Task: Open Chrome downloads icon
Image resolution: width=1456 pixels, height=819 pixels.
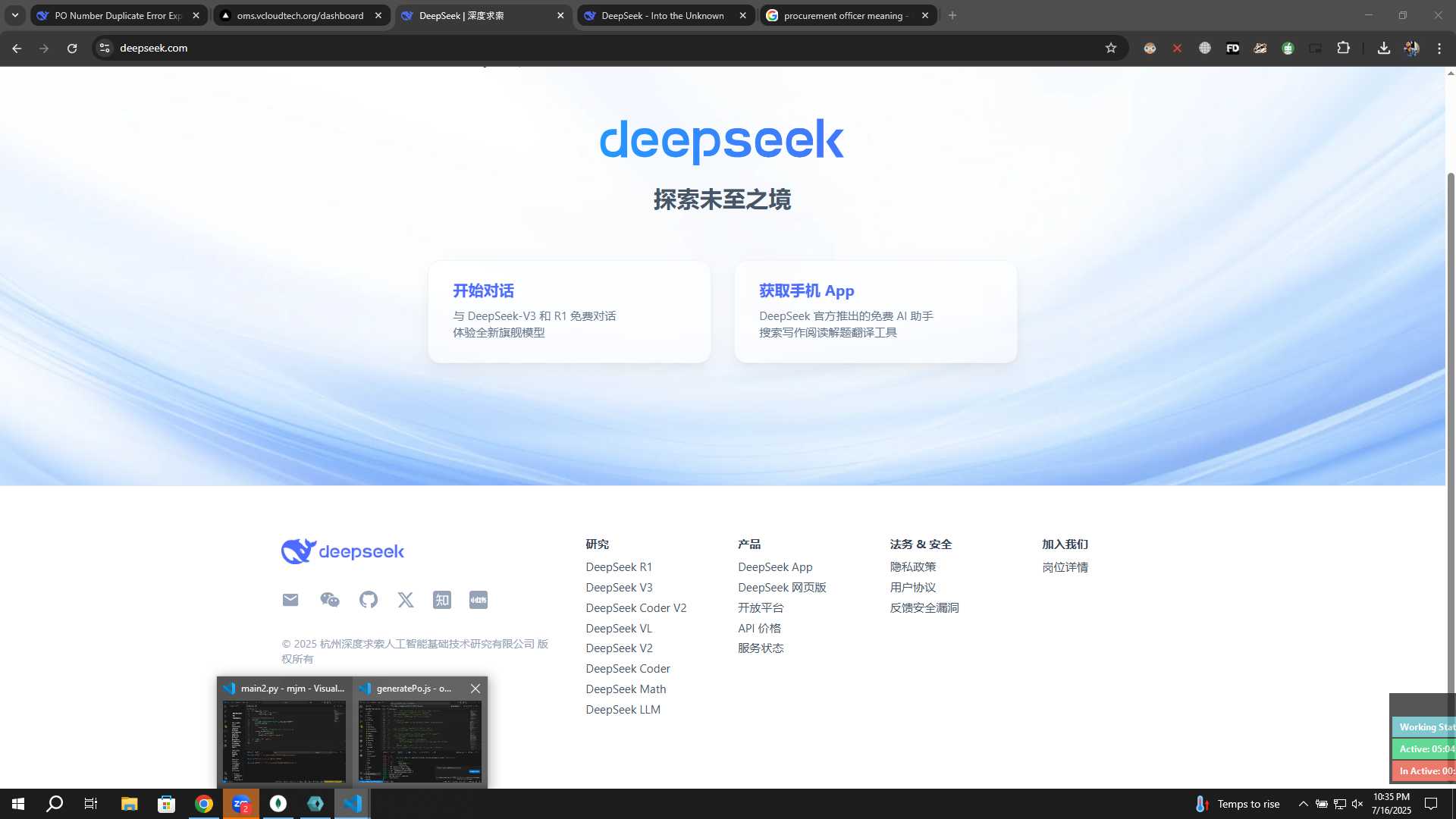Action: click(x=1384, y=48)
